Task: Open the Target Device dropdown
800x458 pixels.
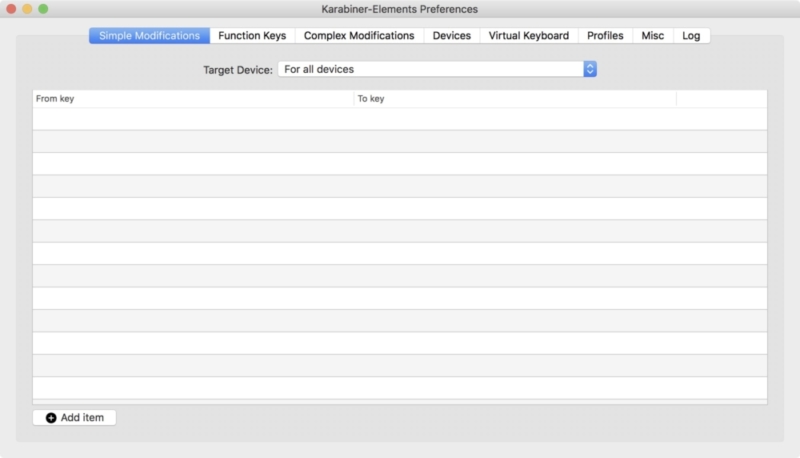Action: pyautogui.click(x=437, y=69)
